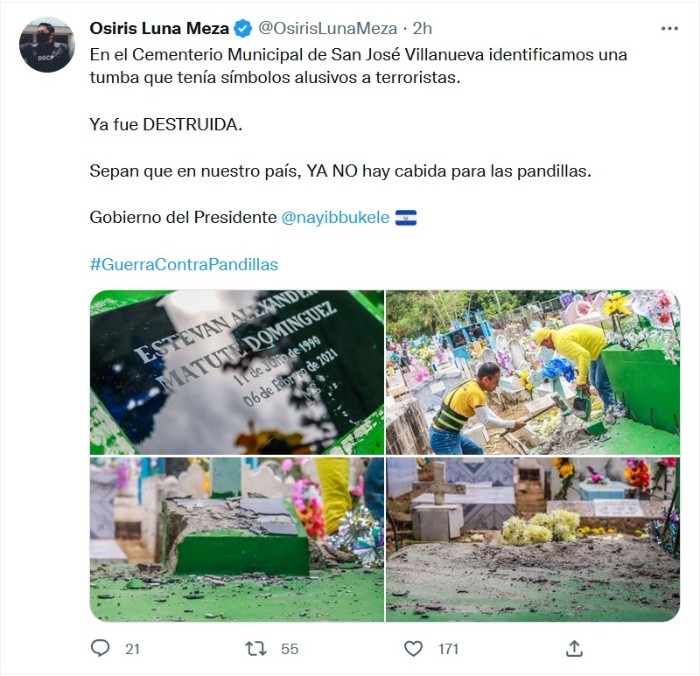Click the reply speech bubble icon
This screenshot has width=700, height=676.
click(100, 648)
